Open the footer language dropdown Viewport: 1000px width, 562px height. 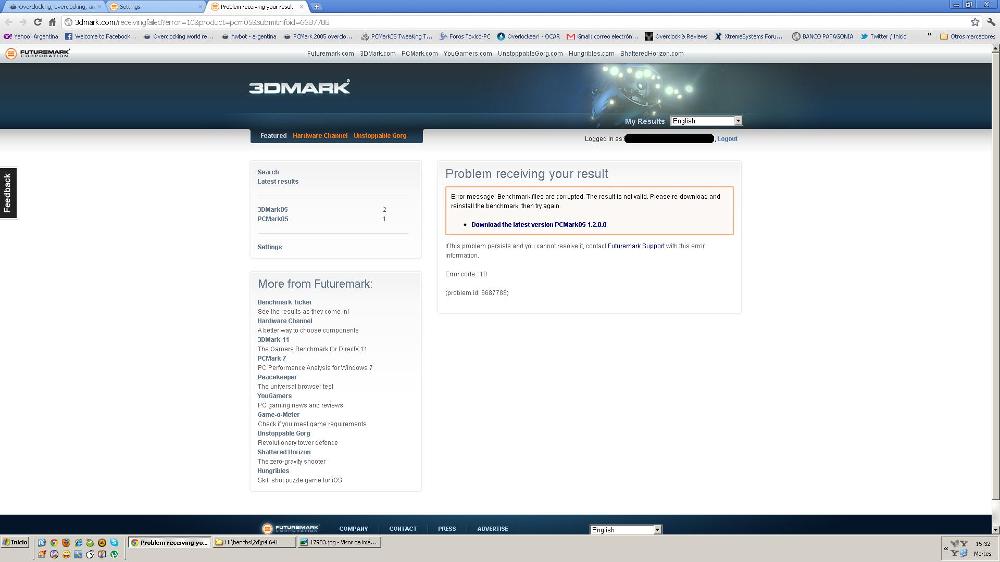click(626, 529)
